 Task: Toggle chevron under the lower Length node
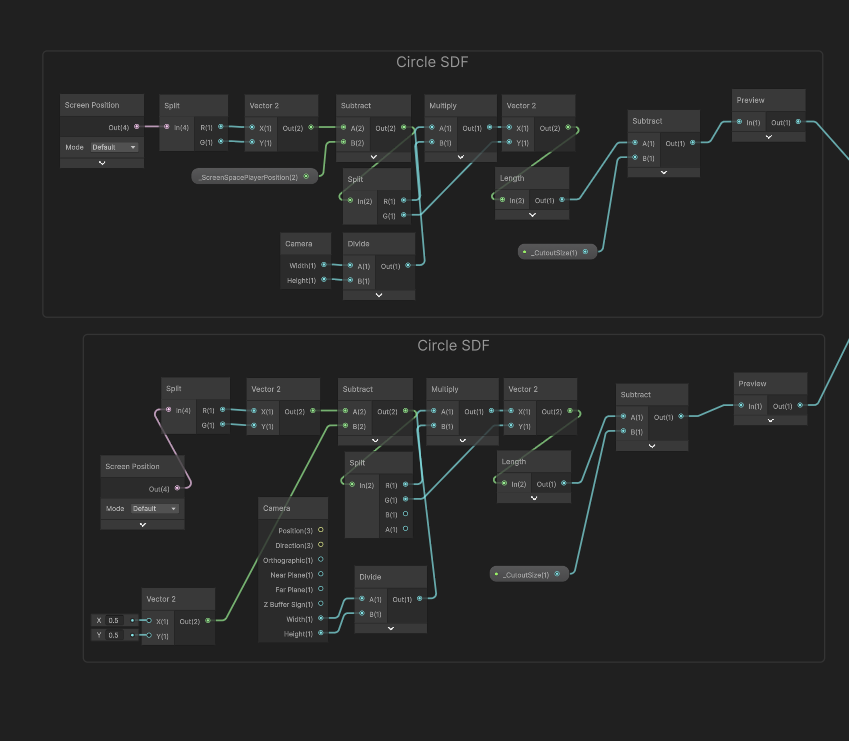(x=533, y=498)
